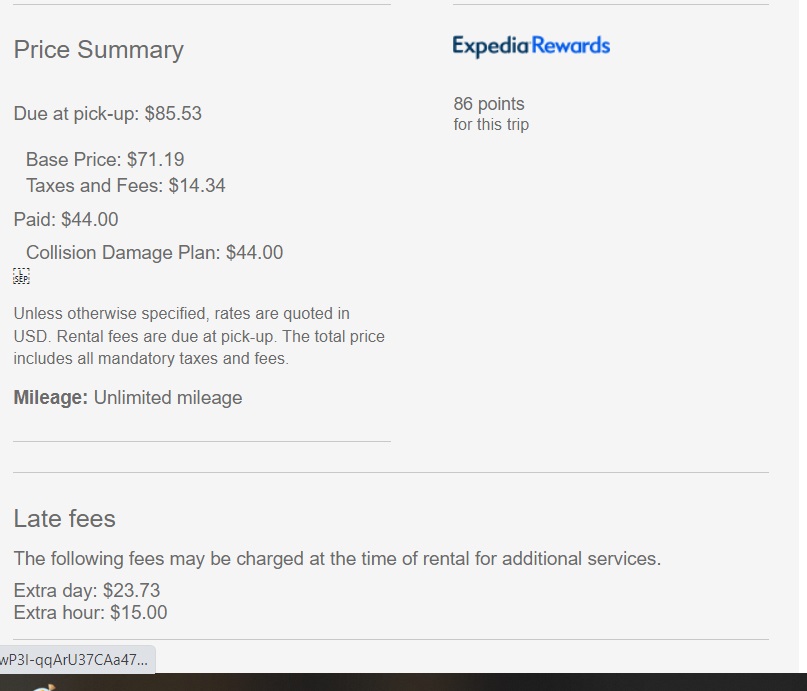Click the Collision Damage Plan $44.00 line
Screen dimensions: 807x691
click(x=154, y=253)
